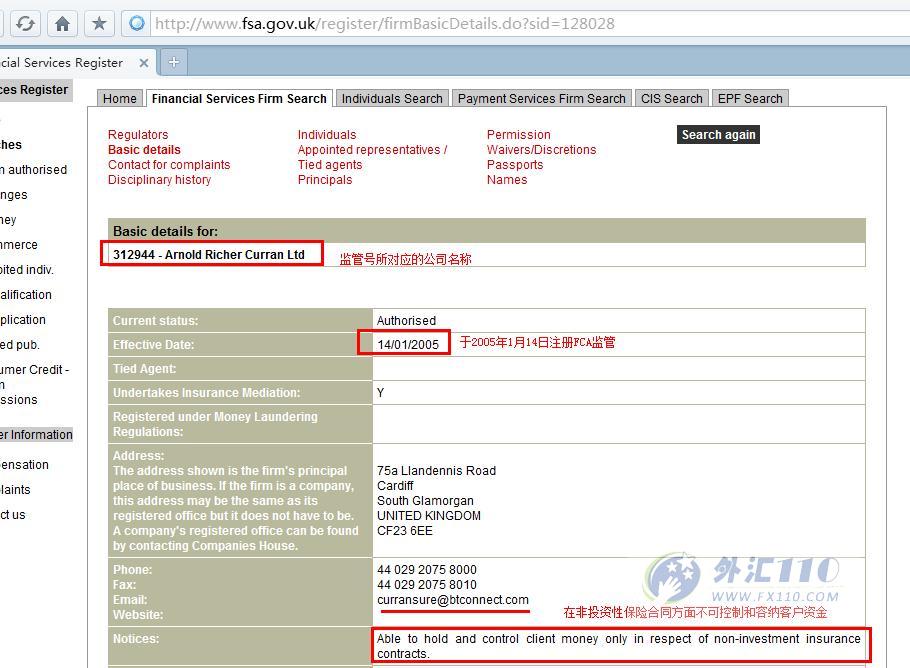Viewport: 910px width, 668px height.
Task: Click phone number 44 029 2075 8000
Action: click(427, 570)
